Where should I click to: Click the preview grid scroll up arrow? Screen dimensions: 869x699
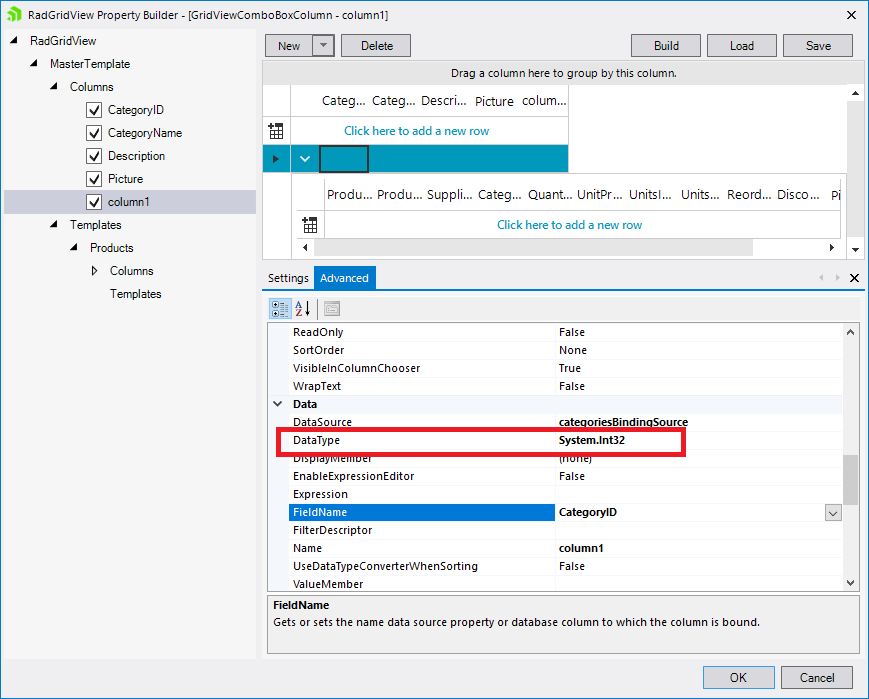[855, 93]
